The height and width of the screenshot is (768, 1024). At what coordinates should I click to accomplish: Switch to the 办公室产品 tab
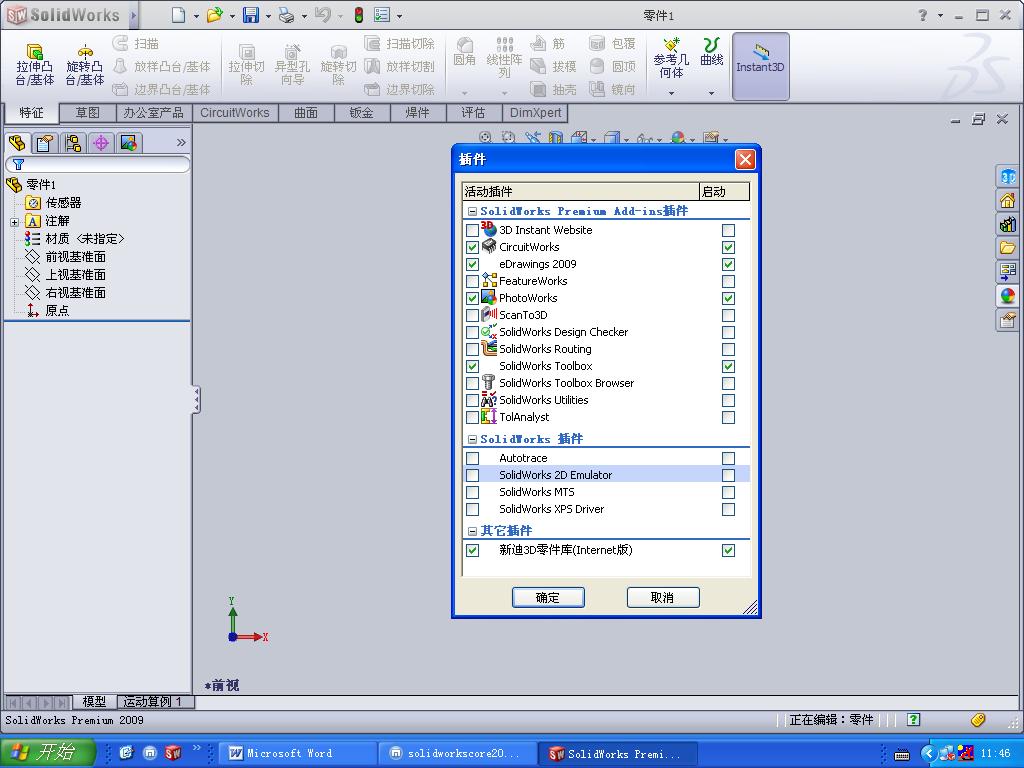153,113
